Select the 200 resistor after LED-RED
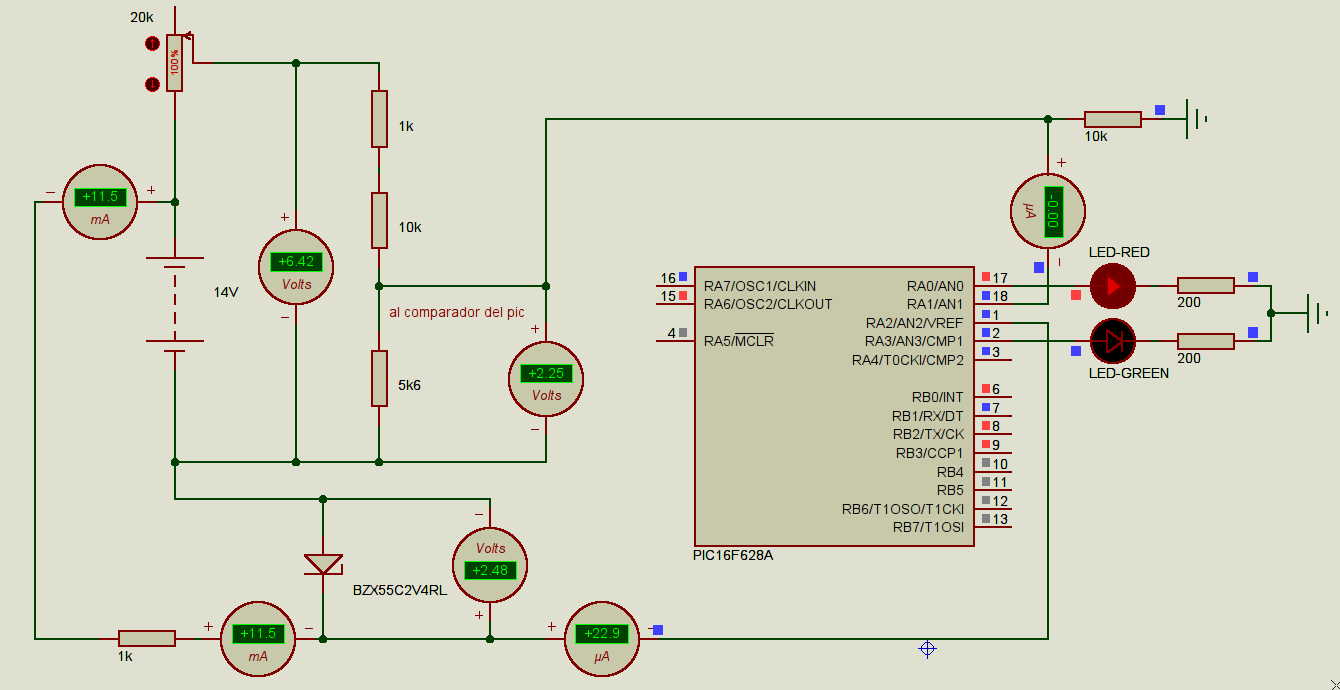 1205,285
